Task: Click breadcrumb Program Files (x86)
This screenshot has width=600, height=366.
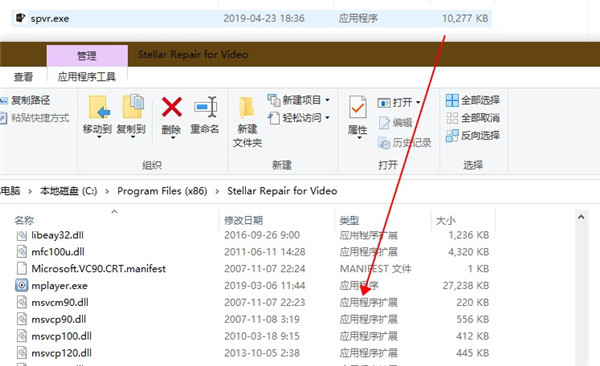Action: 162,191
